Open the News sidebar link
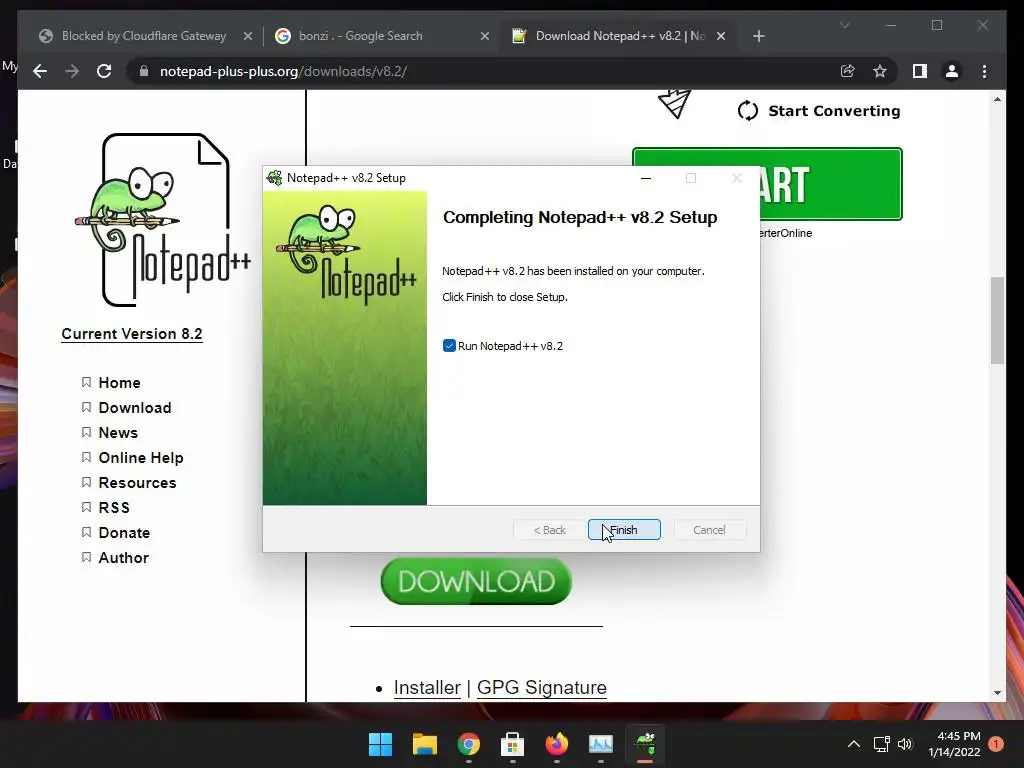 (118, 432)
